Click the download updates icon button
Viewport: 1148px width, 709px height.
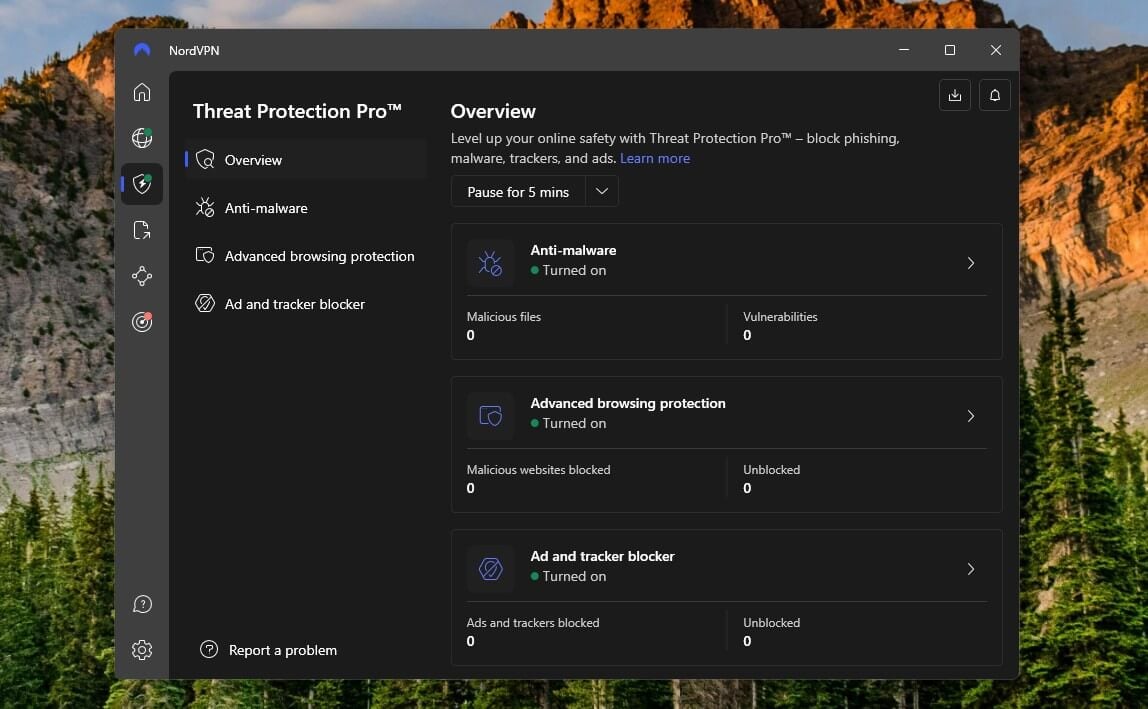955,95
